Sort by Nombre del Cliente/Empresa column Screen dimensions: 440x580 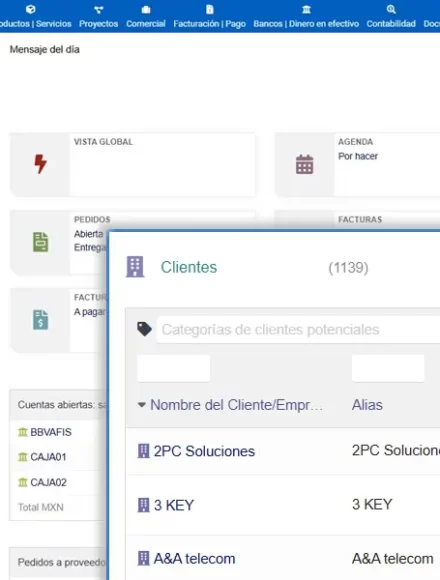point(236,405)
